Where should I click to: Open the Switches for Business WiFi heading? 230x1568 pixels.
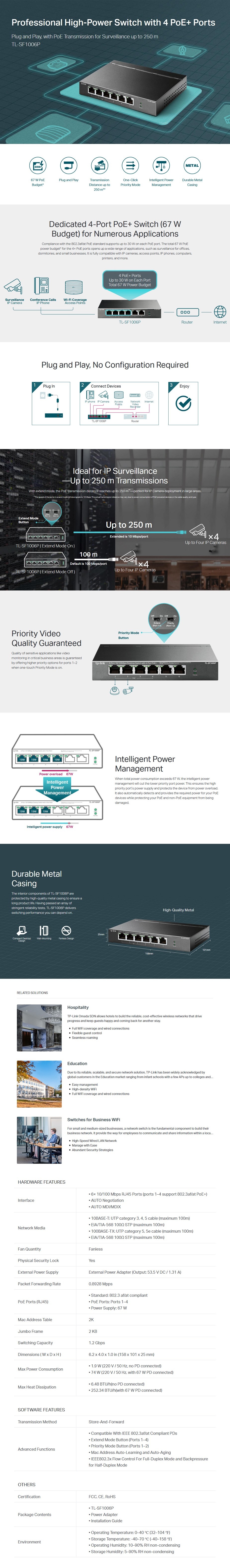click(94, 1120)
